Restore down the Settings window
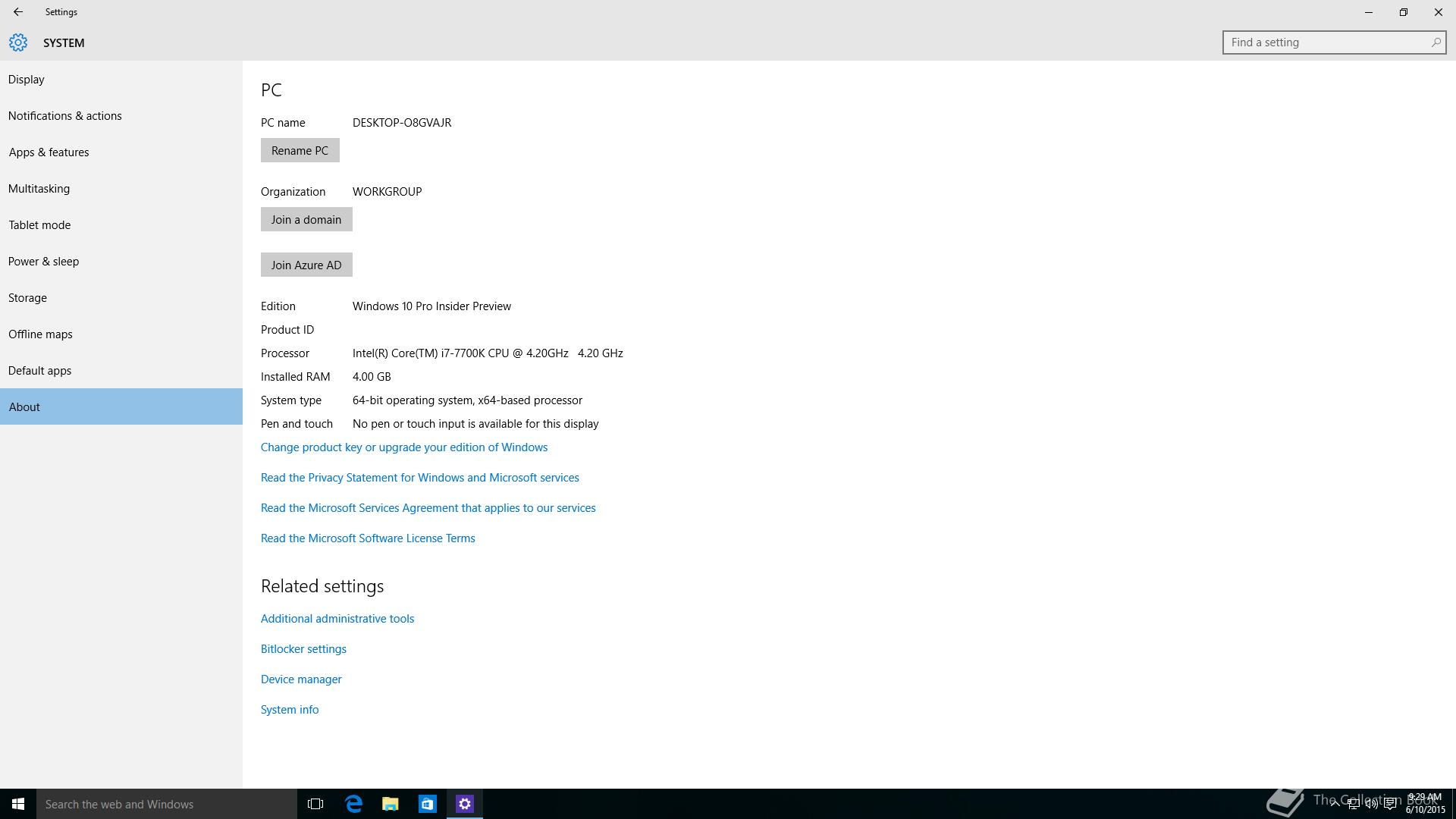Viewport: 1456px width, 819px height. (1404, 12)
